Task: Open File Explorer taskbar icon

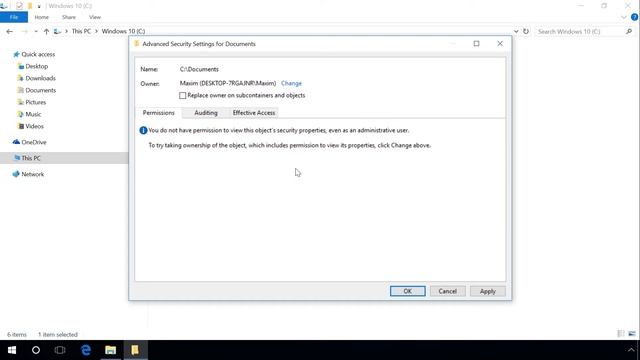Action: (111, 350)
